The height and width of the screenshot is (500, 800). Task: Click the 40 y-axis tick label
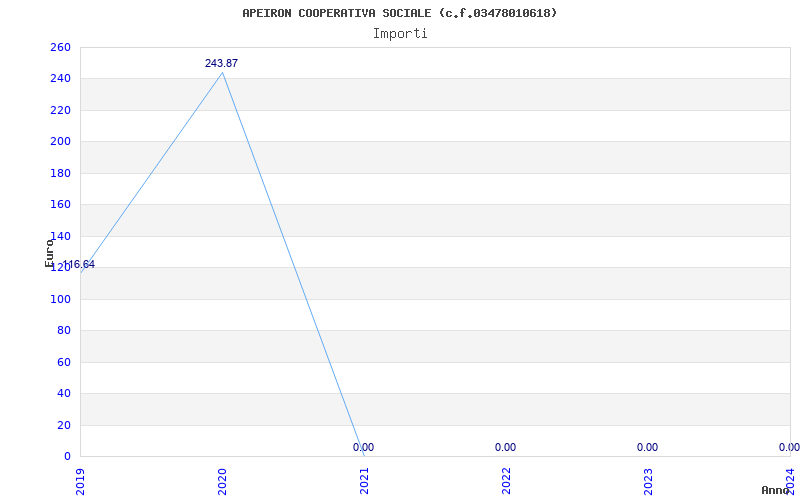(63, 394)
